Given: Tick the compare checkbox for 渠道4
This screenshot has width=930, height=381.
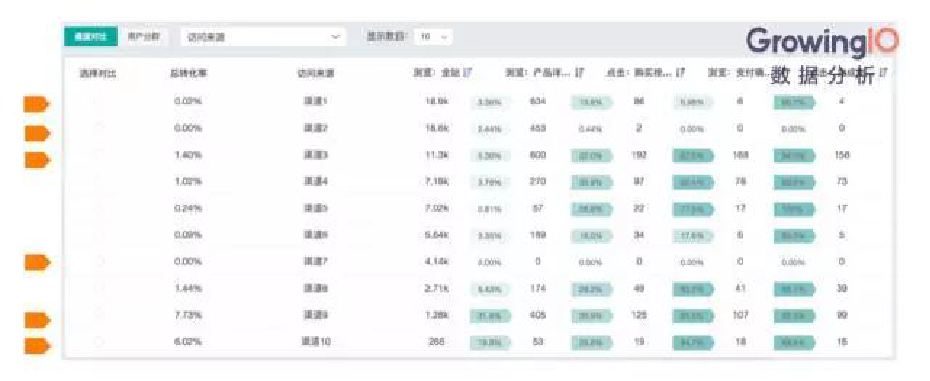Looking at the screenshot, I should [98, 182].
